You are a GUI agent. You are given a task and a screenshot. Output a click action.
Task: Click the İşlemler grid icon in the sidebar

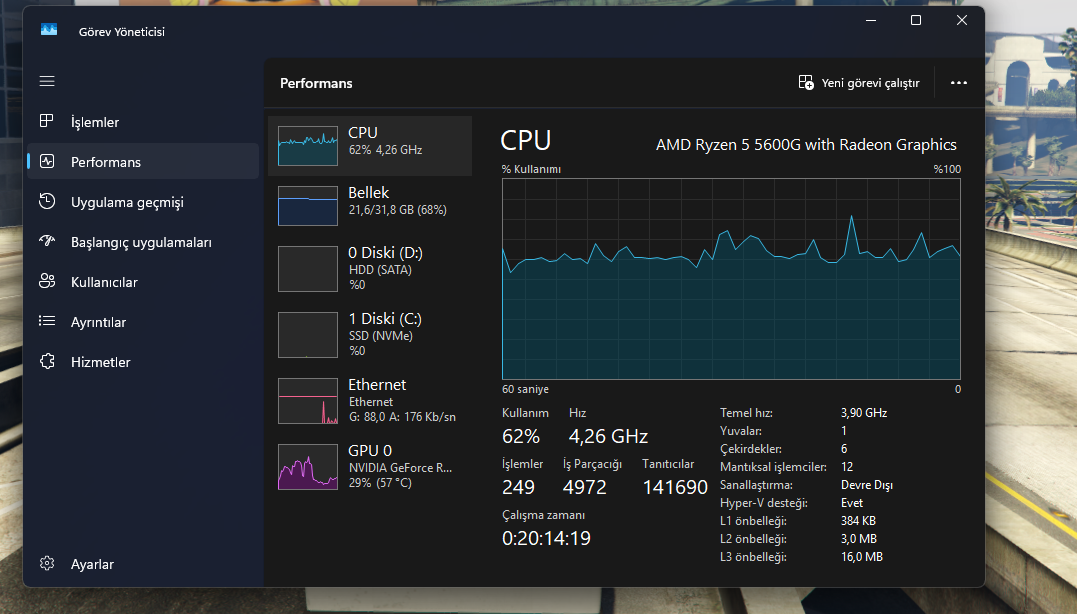pyautogui.click(x=47, y=121)
